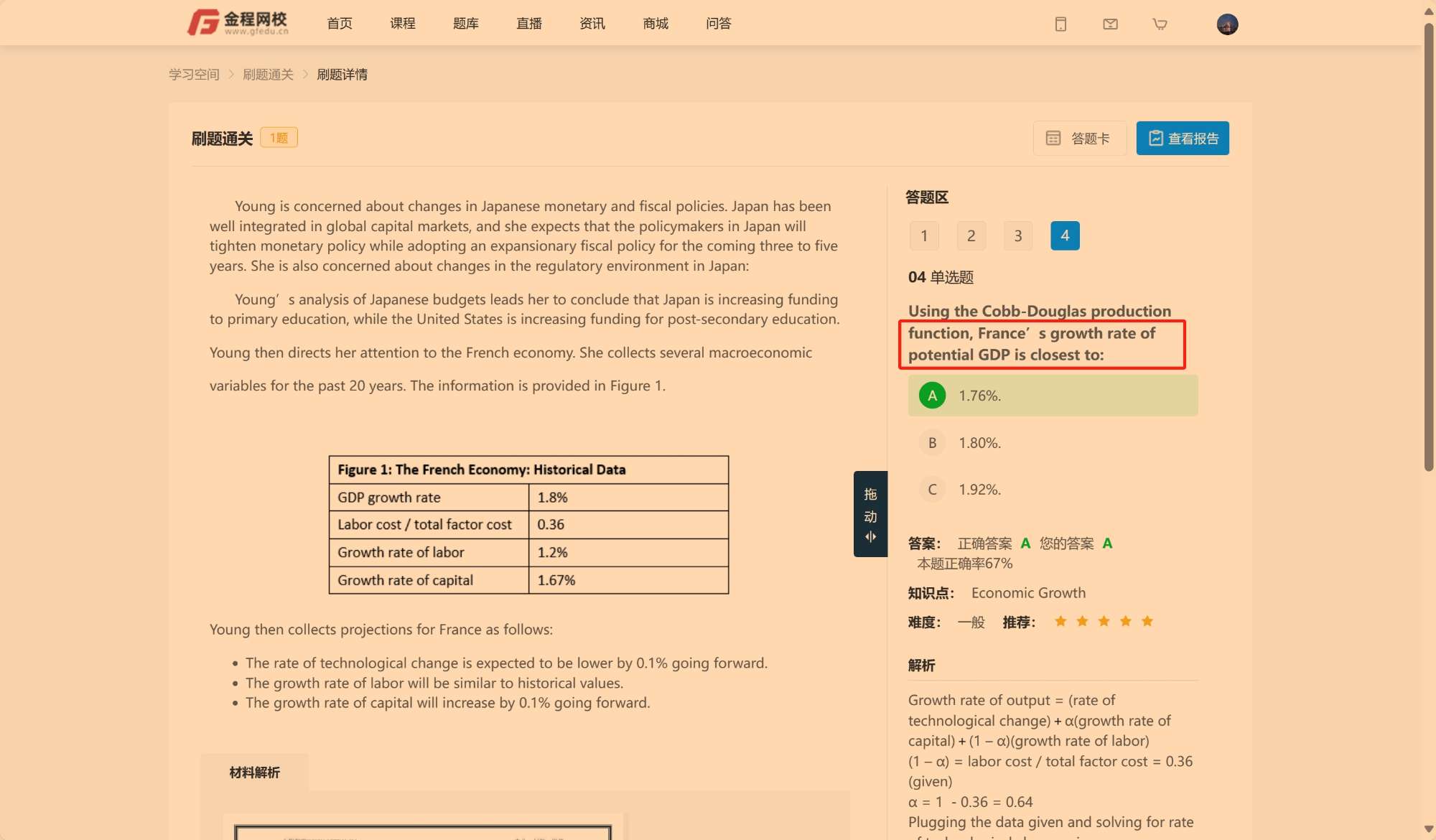This screenshot has width=1436, height=840.
Task: Open 题库 navigation item
Action: 466,24
